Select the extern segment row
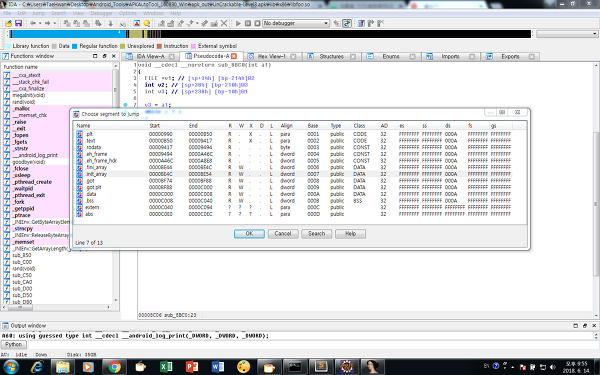600x375 pixels. tap(294, 207)
